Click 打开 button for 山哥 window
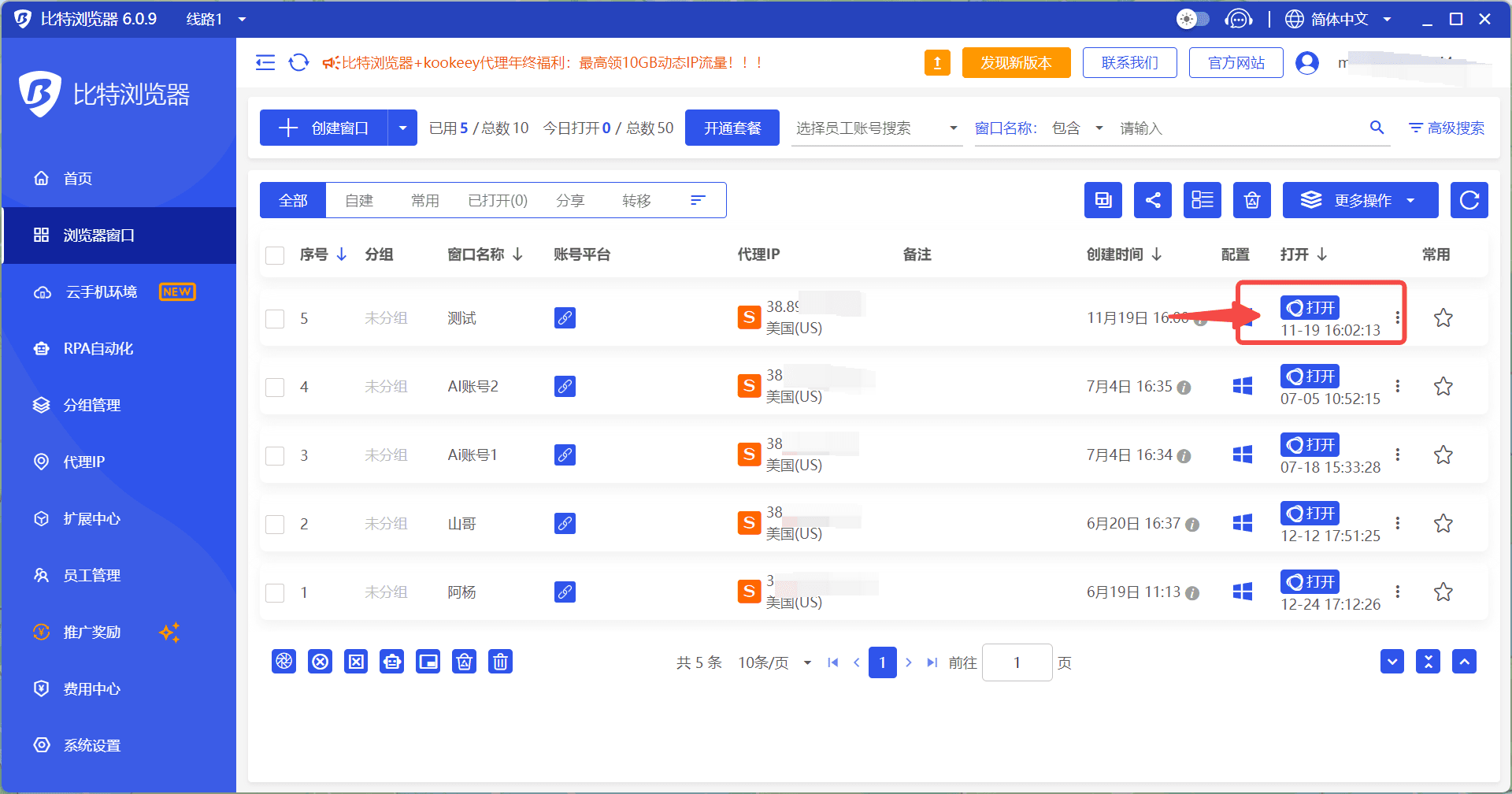This screenshot has width=1512, height=794. click(x=1310, y=513)
